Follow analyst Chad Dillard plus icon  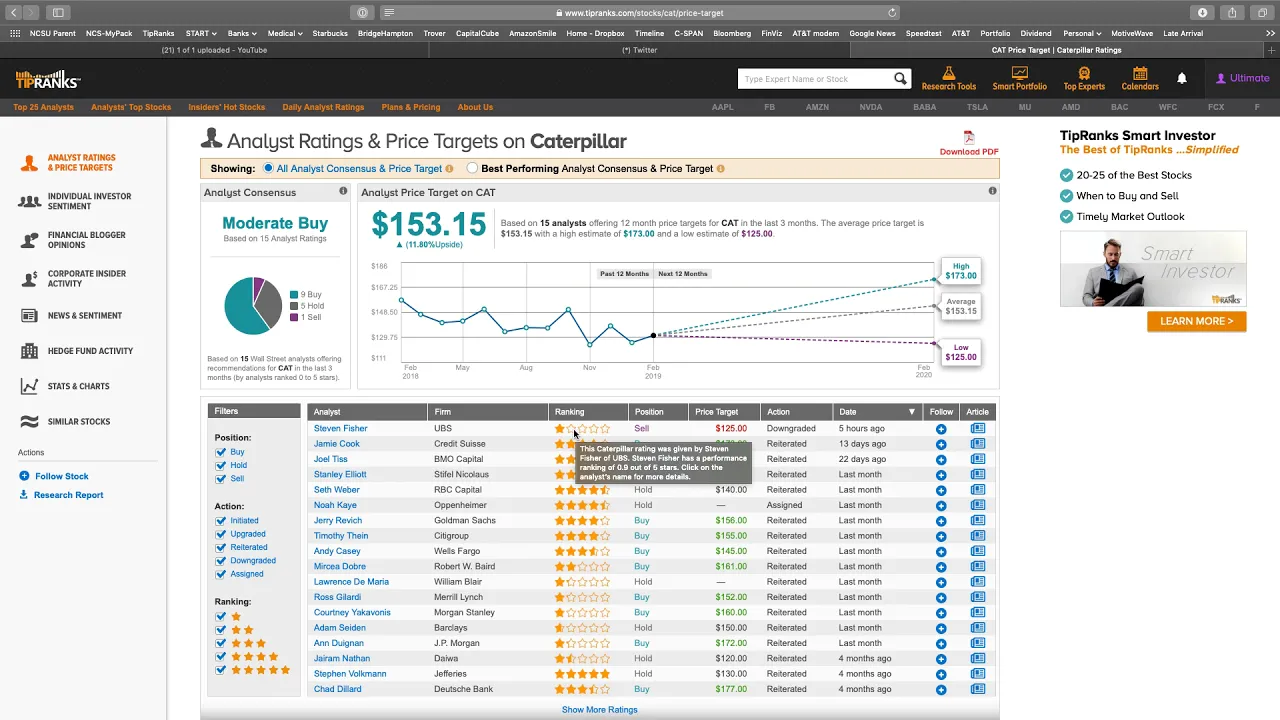tap(941, 689)
